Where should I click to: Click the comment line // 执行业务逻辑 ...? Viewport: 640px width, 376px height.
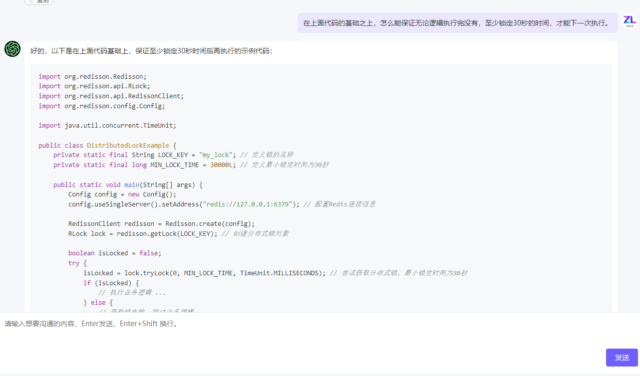132,292
